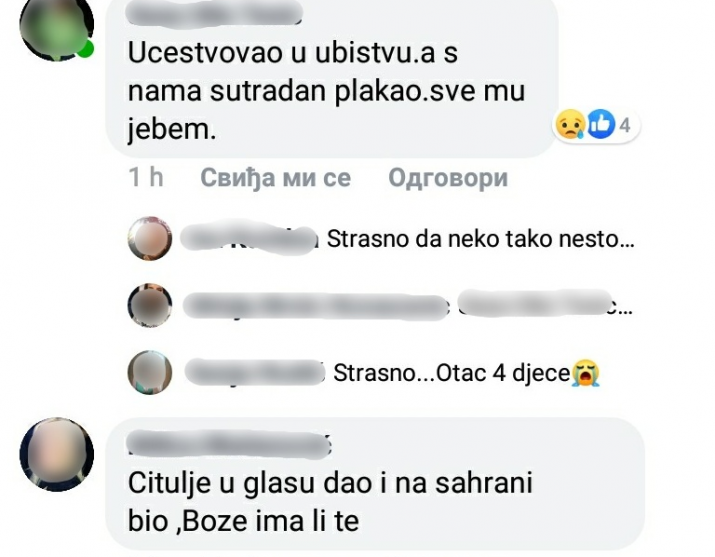Click the crying emoji in the third reply

[586, 373]
